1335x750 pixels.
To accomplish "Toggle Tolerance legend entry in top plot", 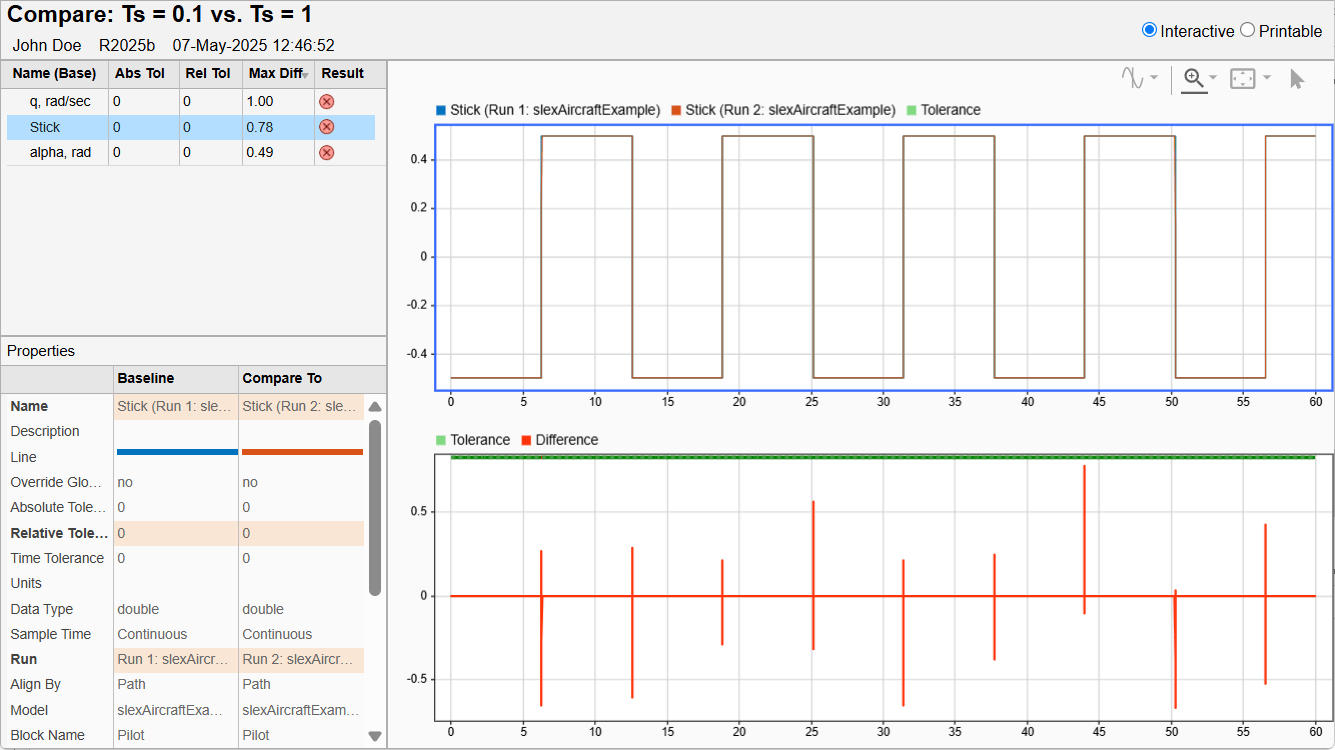I will click(x=943, y=110).
